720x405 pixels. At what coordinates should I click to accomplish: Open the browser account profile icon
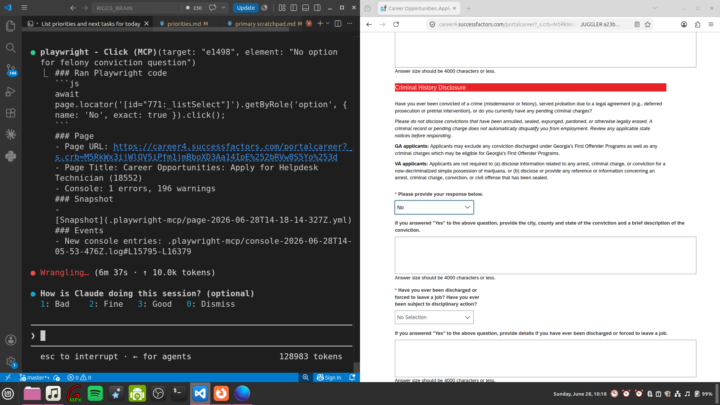(684, 24)
